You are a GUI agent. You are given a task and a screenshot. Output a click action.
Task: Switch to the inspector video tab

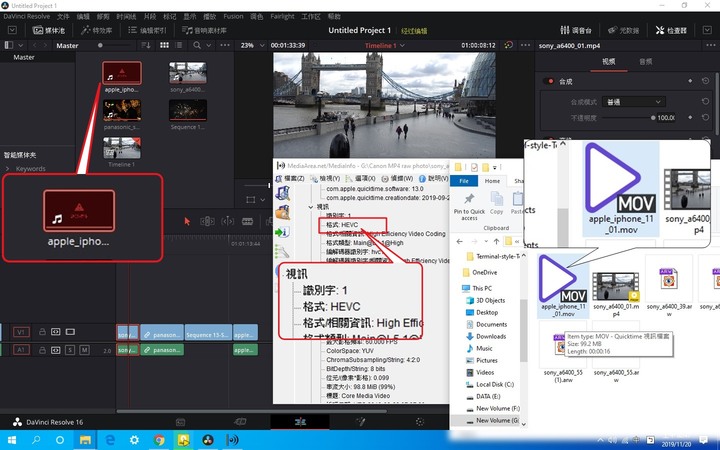[x=608, y=62]
